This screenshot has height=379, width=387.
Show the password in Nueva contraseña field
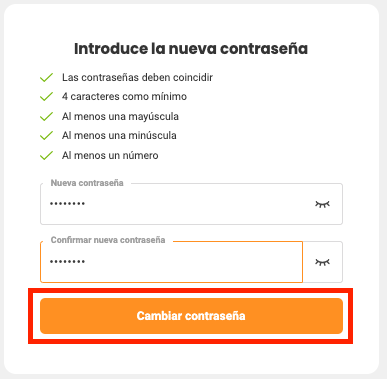(x=322, y=204)
